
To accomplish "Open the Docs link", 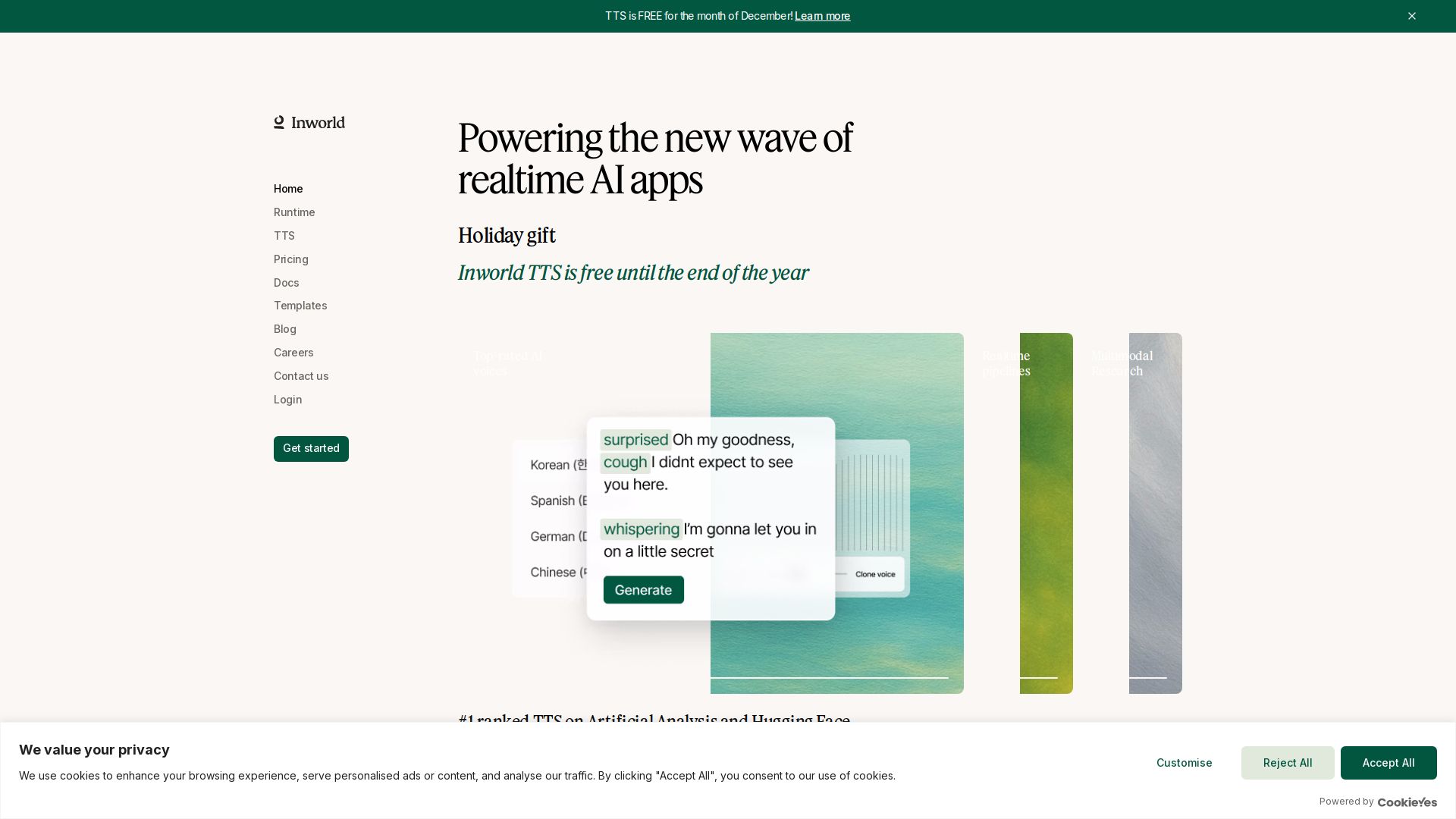I will click(x=287, y=283).
